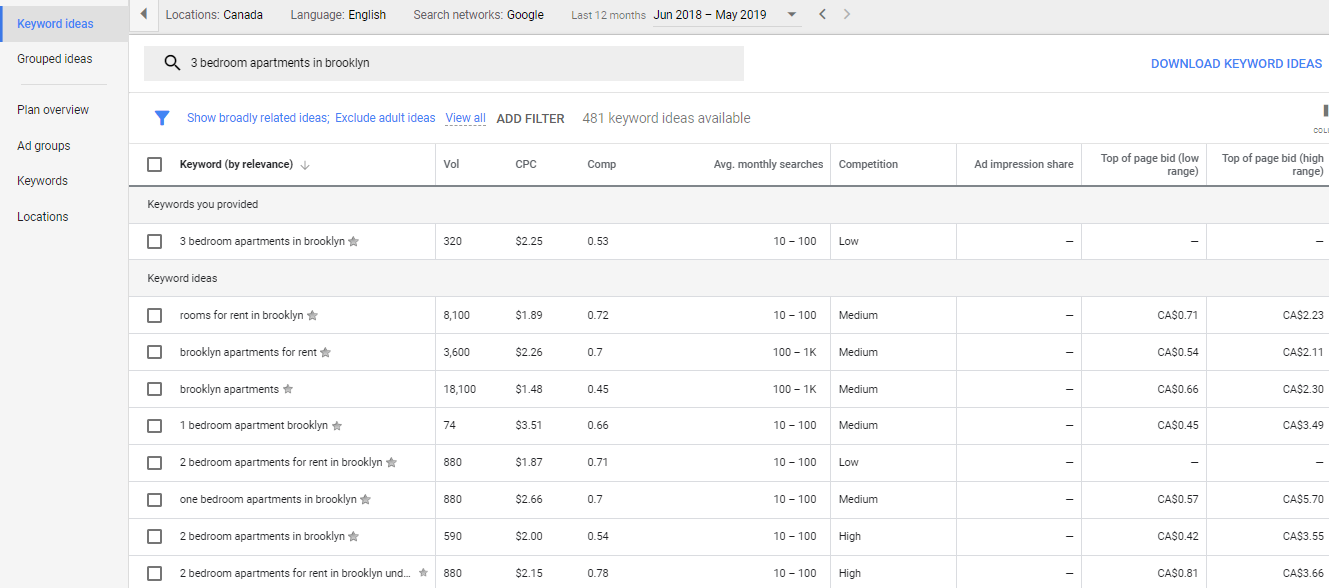Image resolution: width=1329 pixels, height=588 pixels.
Task: Click the Last 12 months label
Action: (x=608, y=16)
